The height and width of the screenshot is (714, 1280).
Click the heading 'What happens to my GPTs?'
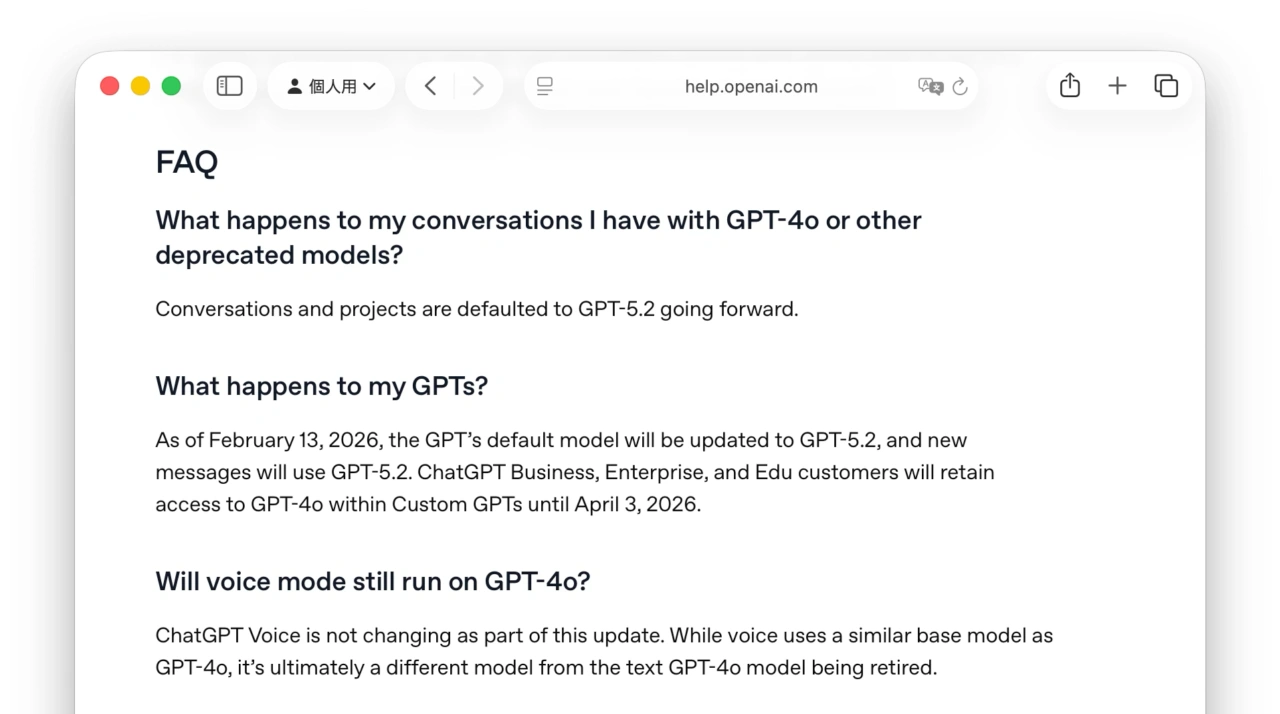click(x=321, y=386)
